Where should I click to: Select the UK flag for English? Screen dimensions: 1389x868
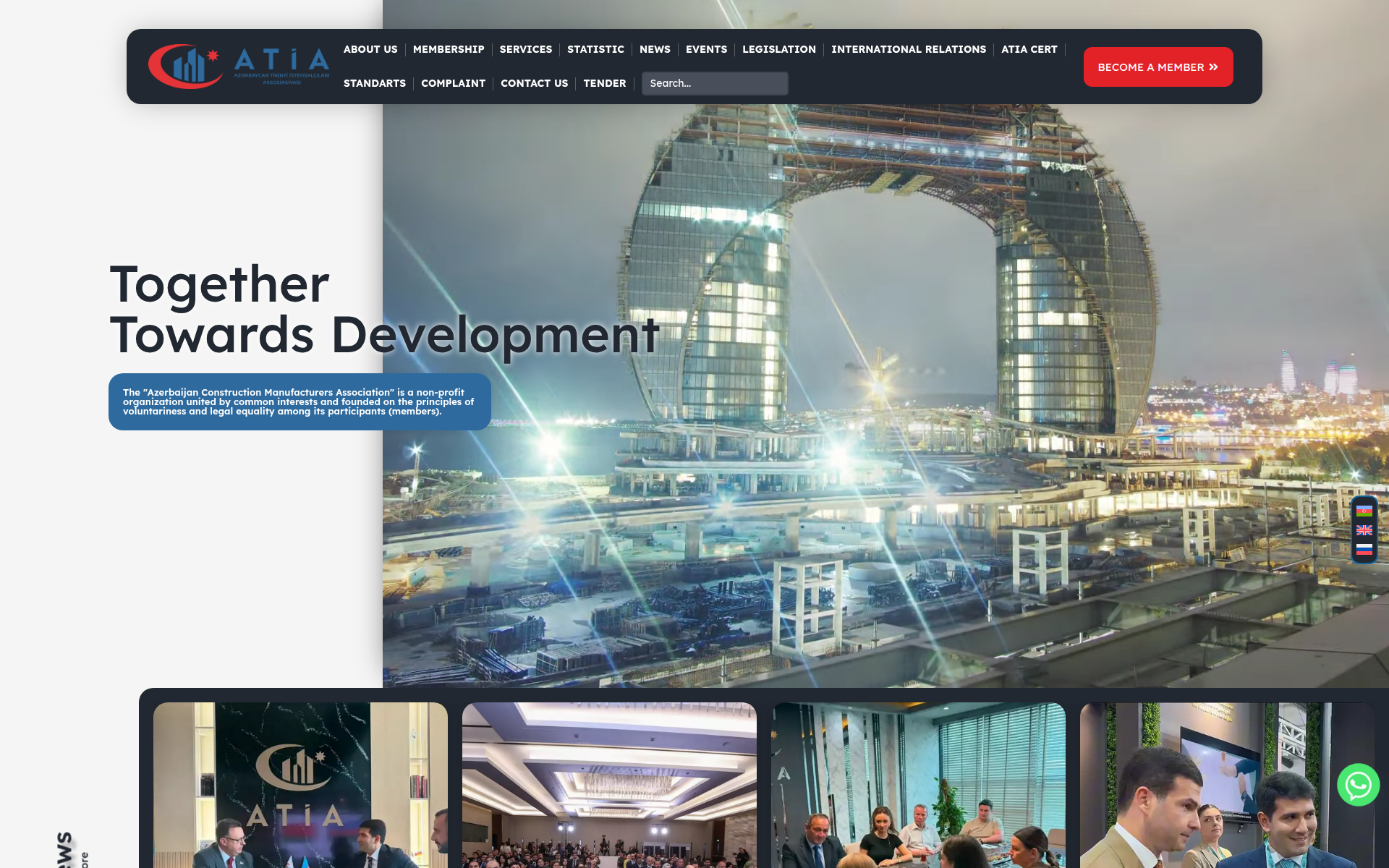pyautogui.click(x=1364, y=530)
